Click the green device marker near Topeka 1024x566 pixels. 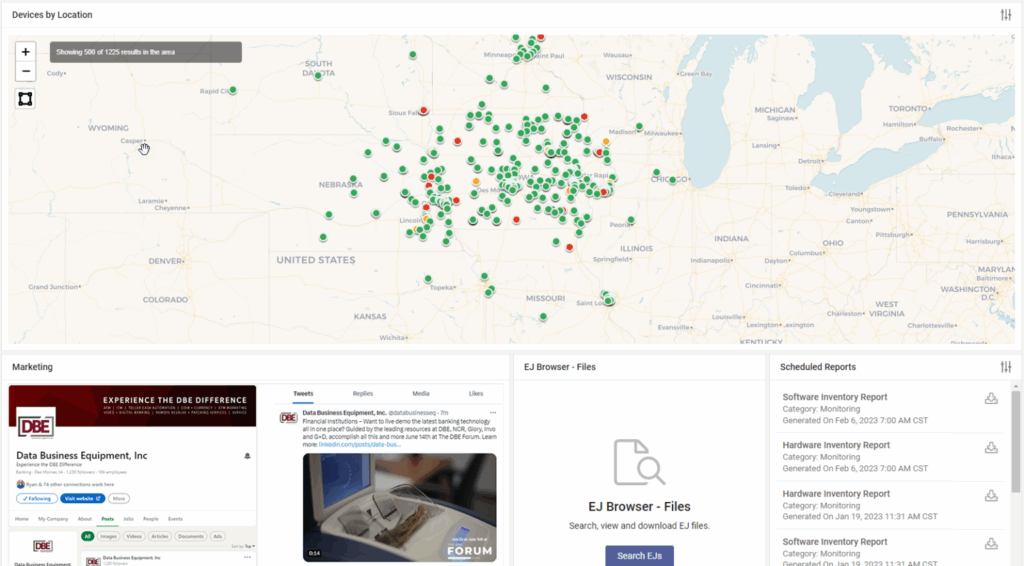pos(428,279)
